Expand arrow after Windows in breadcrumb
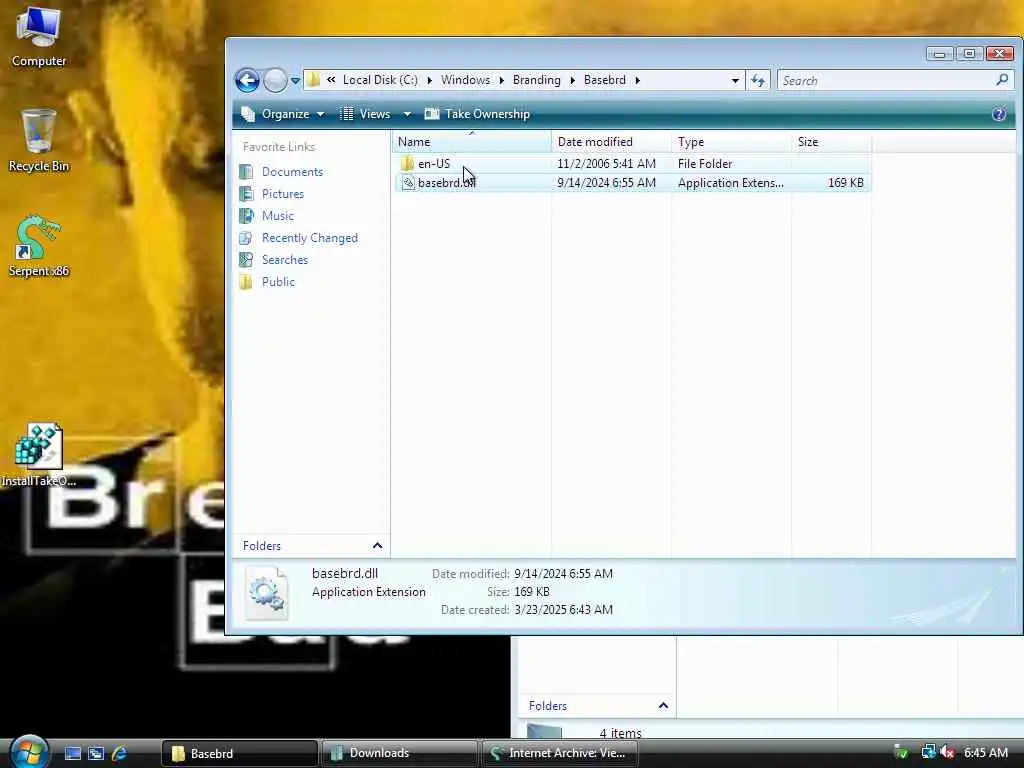1024x768 pixels. [501, 80]
